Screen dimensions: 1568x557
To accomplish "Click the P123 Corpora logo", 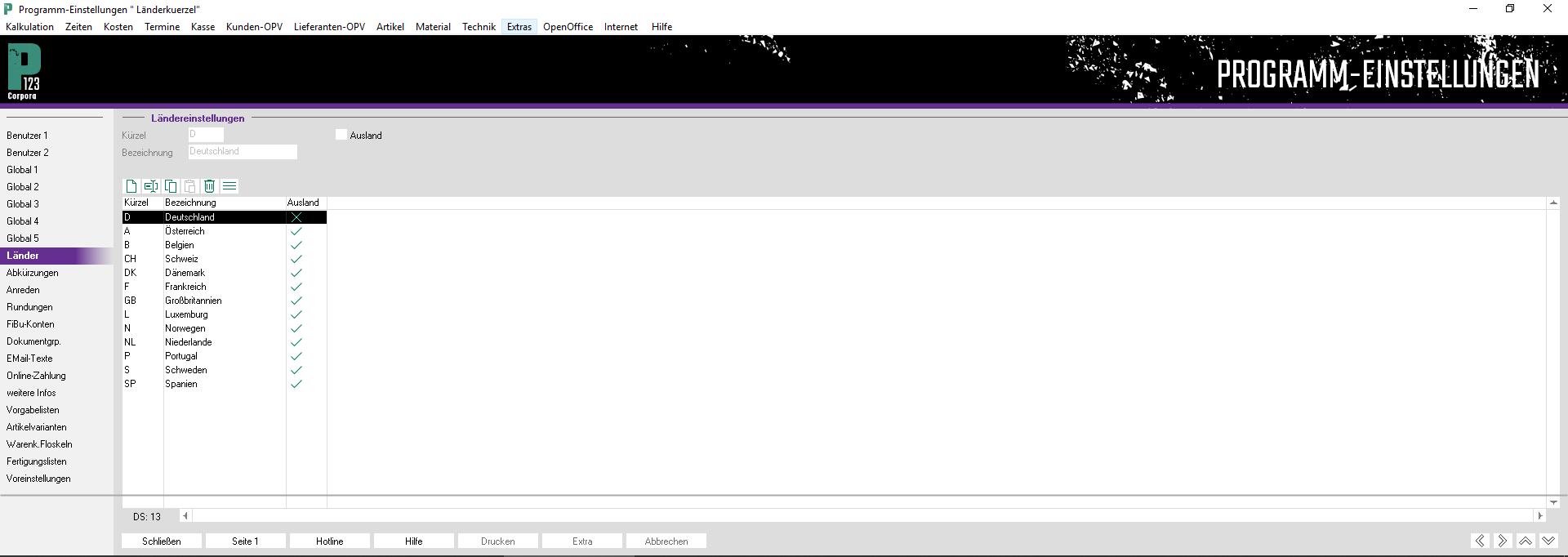I will click(24, 72).
